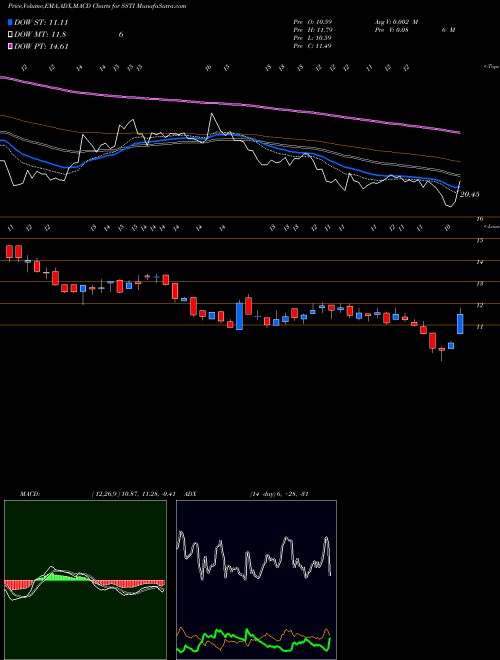Image resolution: width=500 pixels, height=660 pixels.
Task: Select the 'DOW ST: 11.11' legend text
Action: [41, 22]
